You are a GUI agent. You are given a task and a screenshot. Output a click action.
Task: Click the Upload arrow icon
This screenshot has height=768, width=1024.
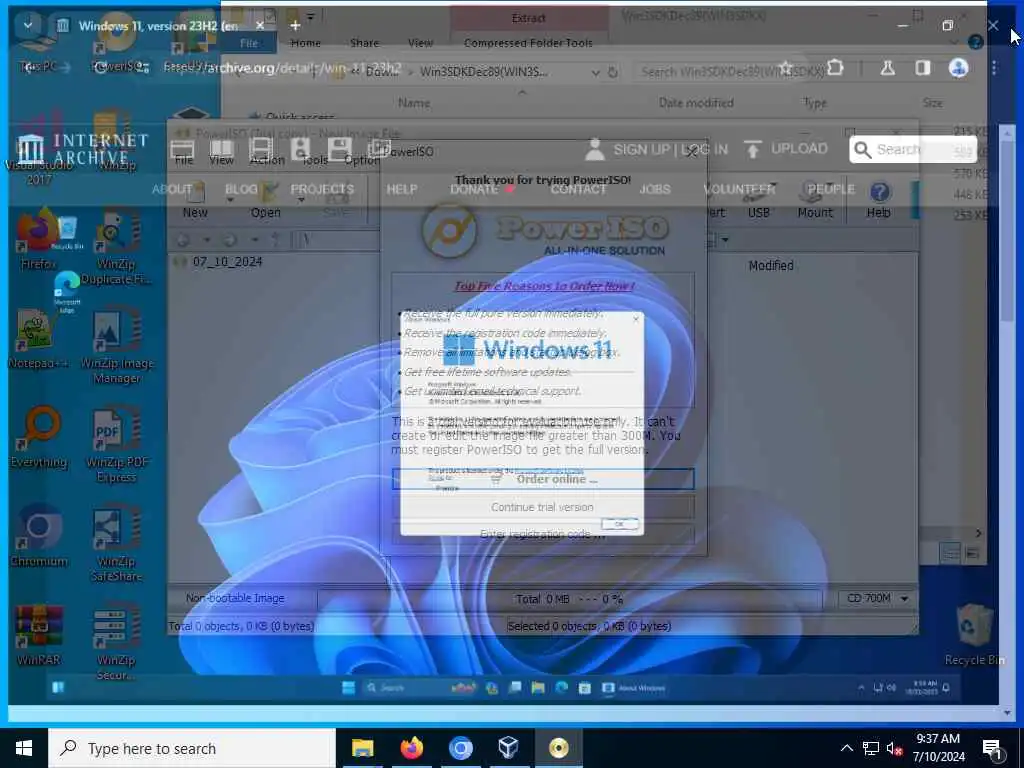[752, 150]
